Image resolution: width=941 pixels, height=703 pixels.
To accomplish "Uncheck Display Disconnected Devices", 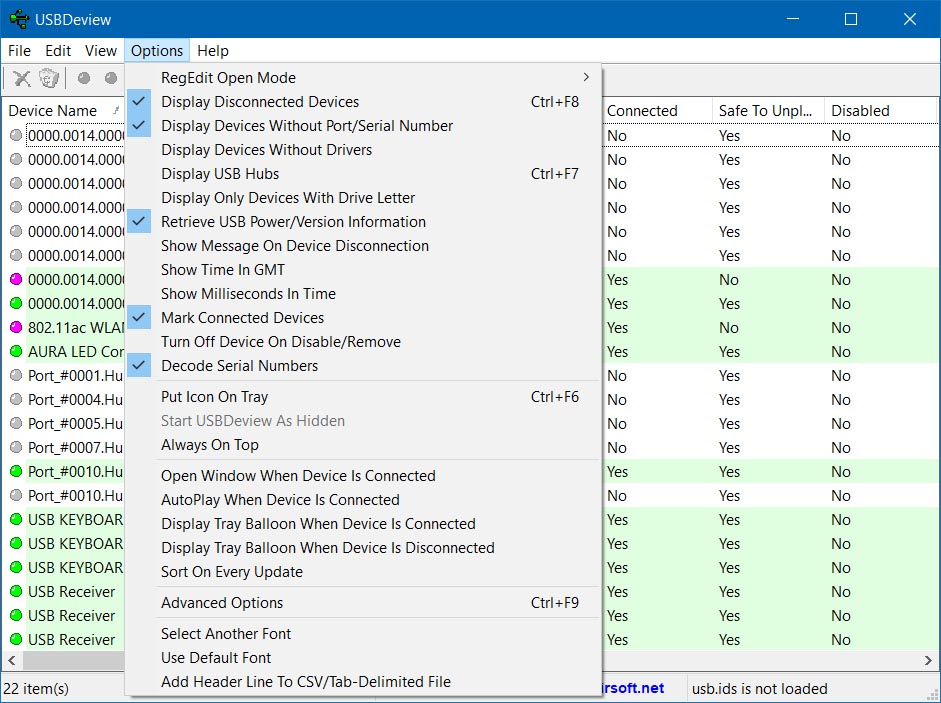I will click(x=363, y=101).
